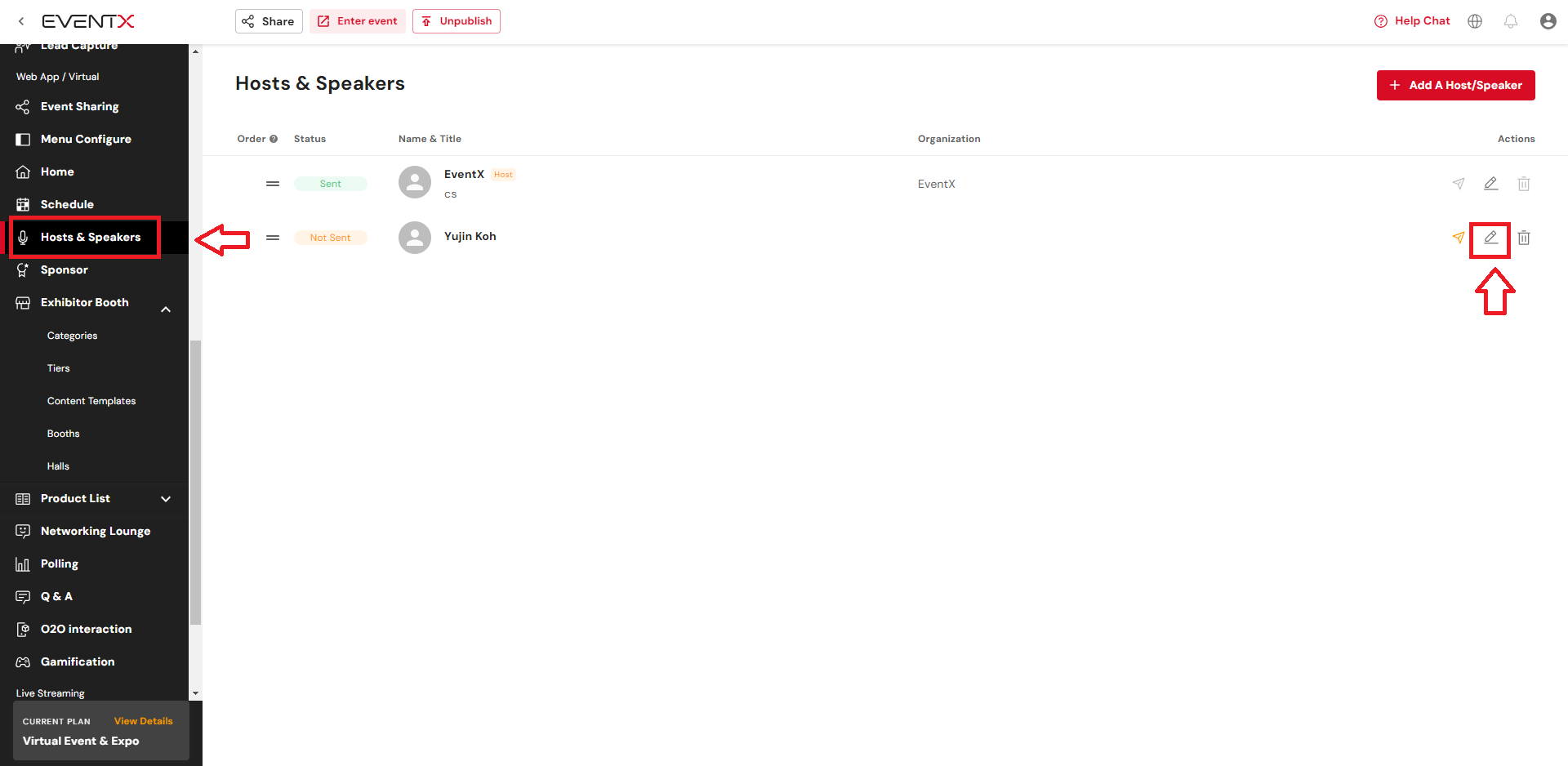Click the Name & Title column header
1568x766 pixels.
[430, 139]
